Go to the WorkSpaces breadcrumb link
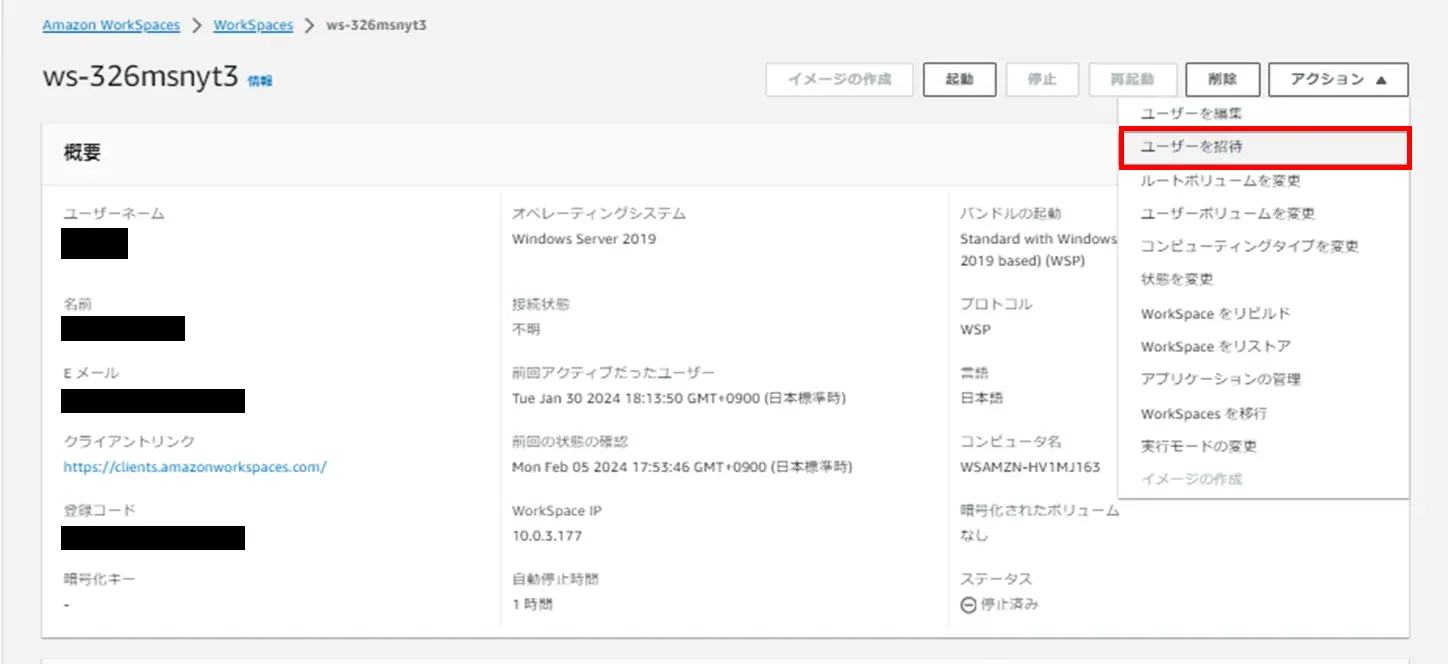 point(253,25)
